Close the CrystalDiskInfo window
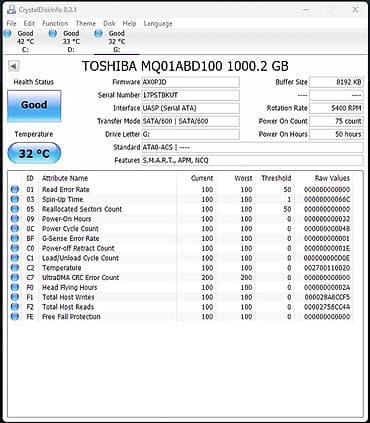The height and width of the screenshot is (423, 370). (355, 10)
